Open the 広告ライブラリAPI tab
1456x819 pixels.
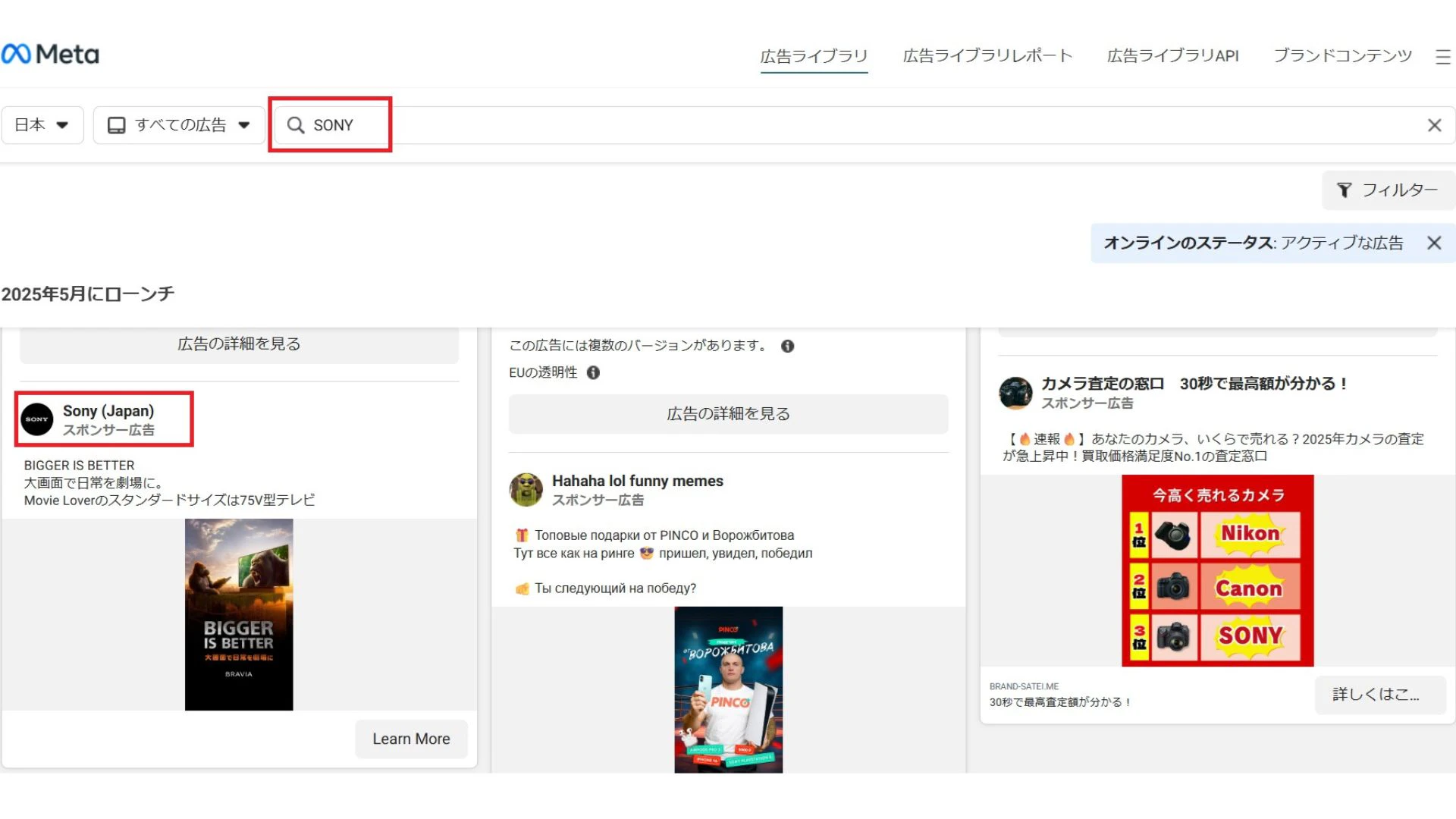[1172, 56]
